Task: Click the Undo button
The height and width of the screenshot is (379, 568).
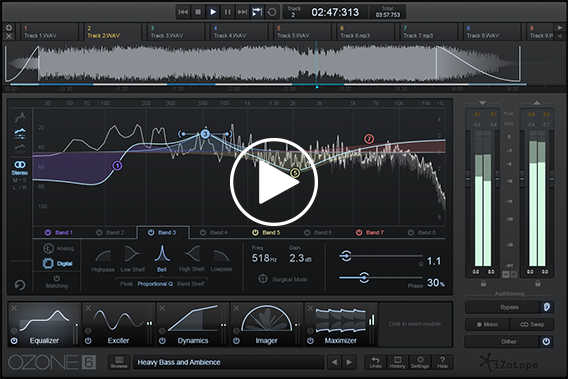Action: (x=376, y=362)
